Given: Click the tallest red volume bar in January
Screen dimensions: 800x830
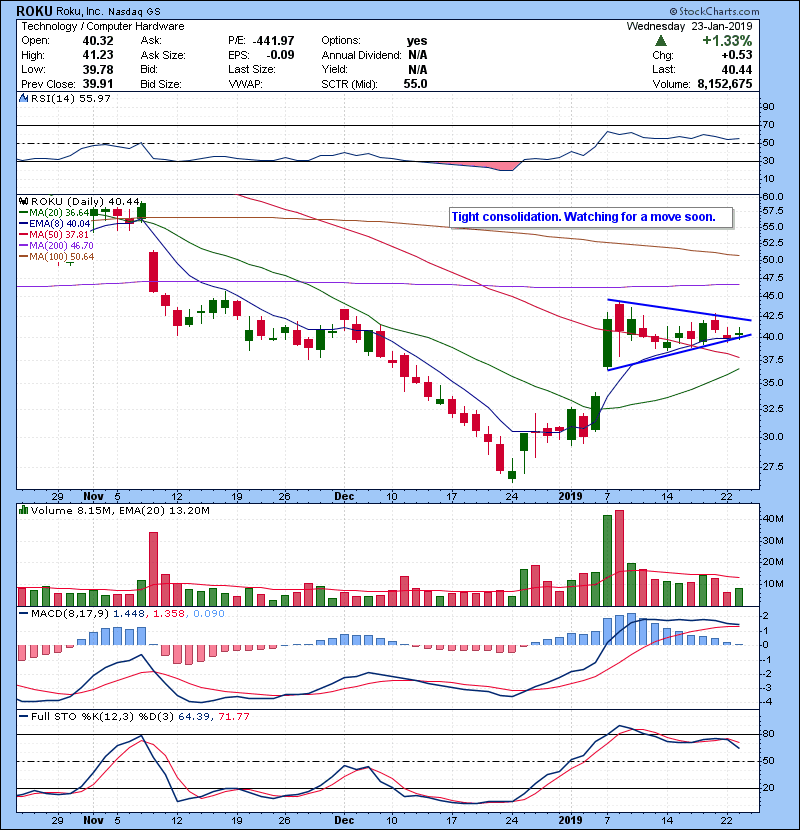Looking at the screenshot, I should coord(619,558).
